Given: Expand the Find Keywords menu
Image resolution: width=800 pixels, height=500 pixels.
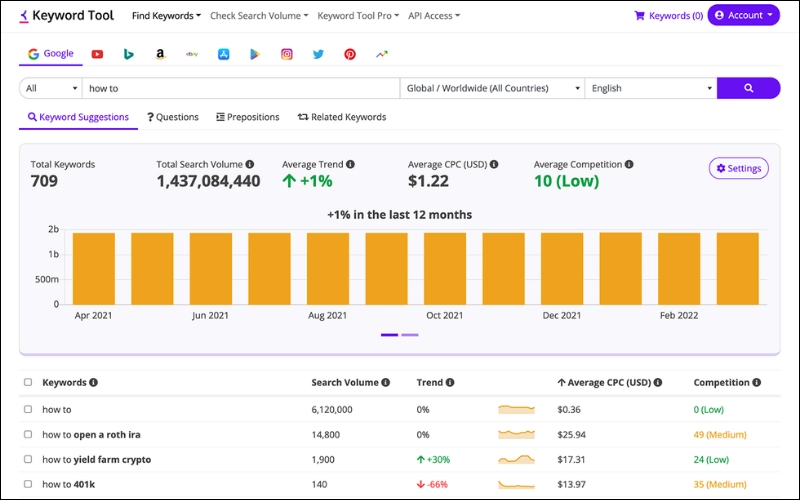Looking at the screenshot, I should [x=166, y=16].
